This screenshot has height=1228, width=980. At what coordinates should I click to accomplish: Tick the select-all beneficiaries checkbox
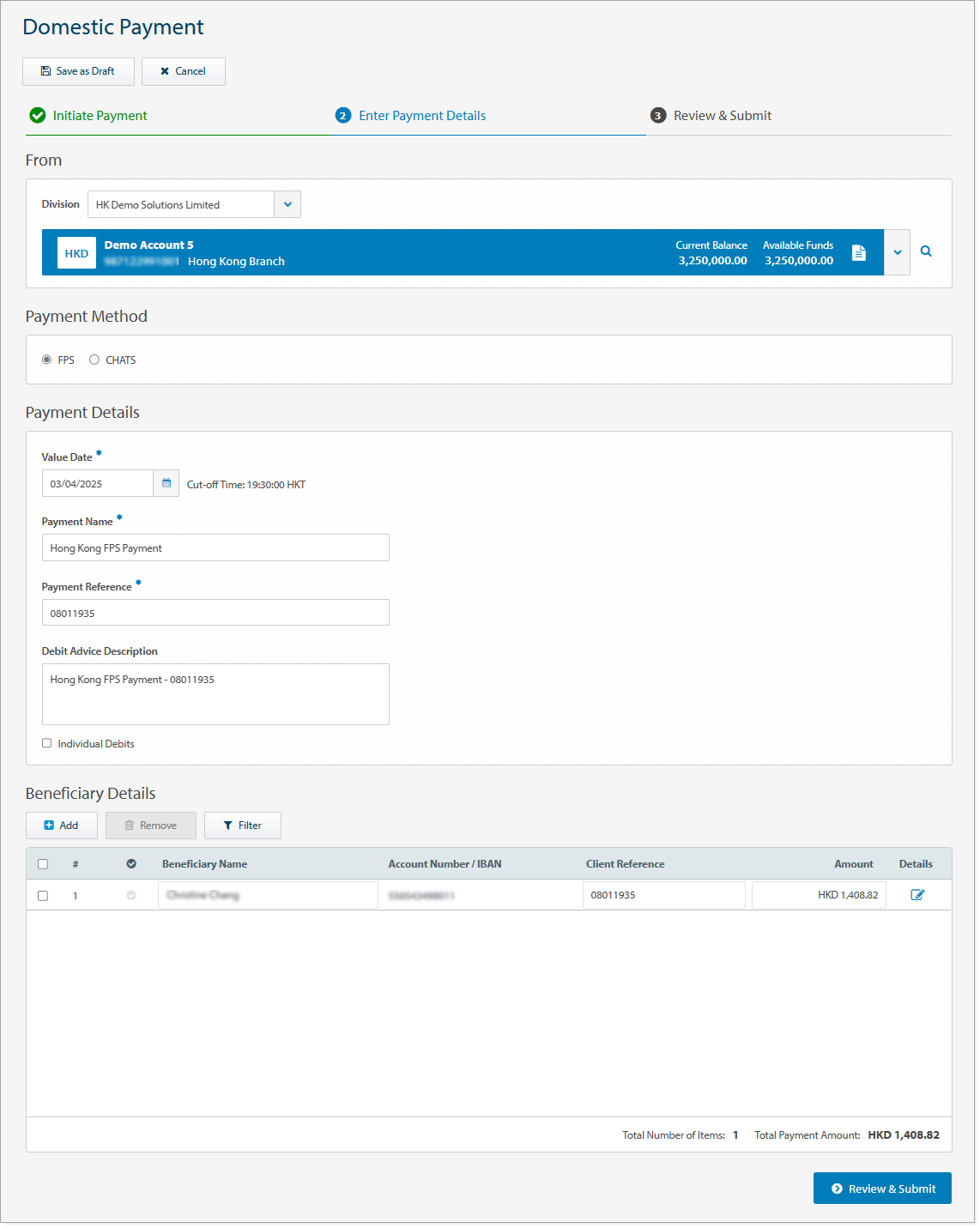click(43, 864)
